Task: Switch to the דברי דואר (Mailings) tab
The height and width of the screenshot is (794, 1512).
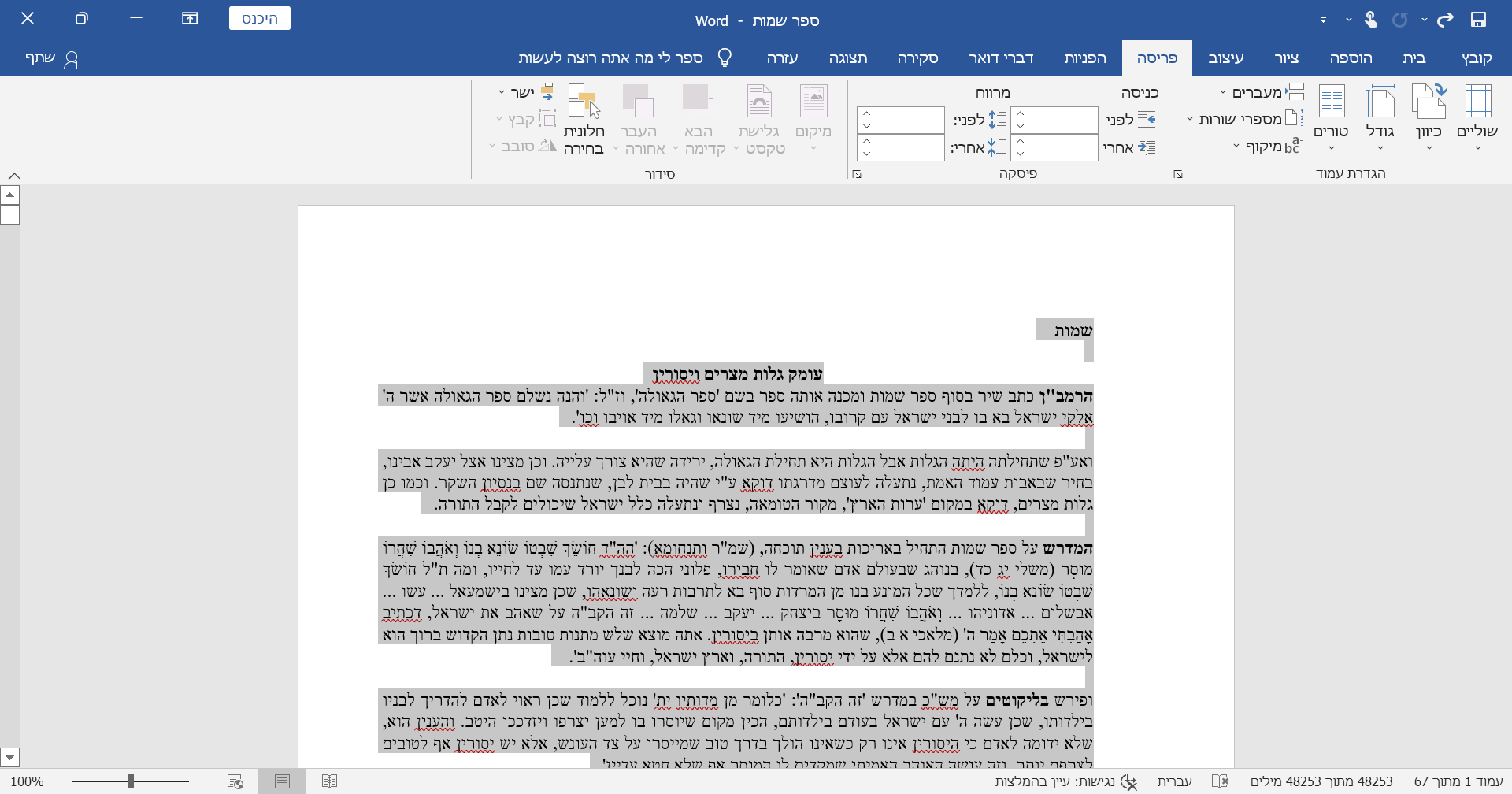Action: pos(1001,58)
